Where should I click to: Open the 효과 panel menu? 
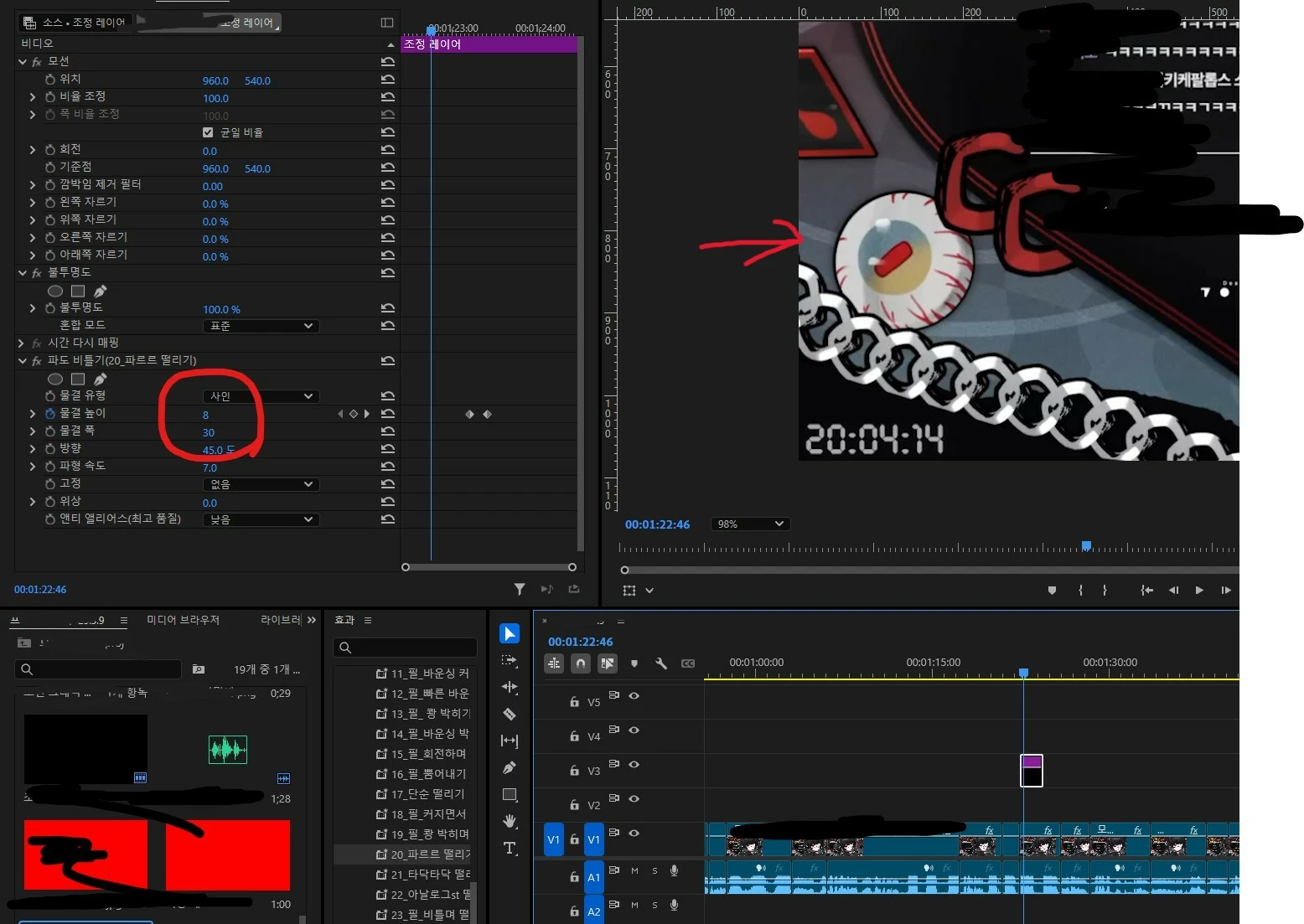coord(368,620)
